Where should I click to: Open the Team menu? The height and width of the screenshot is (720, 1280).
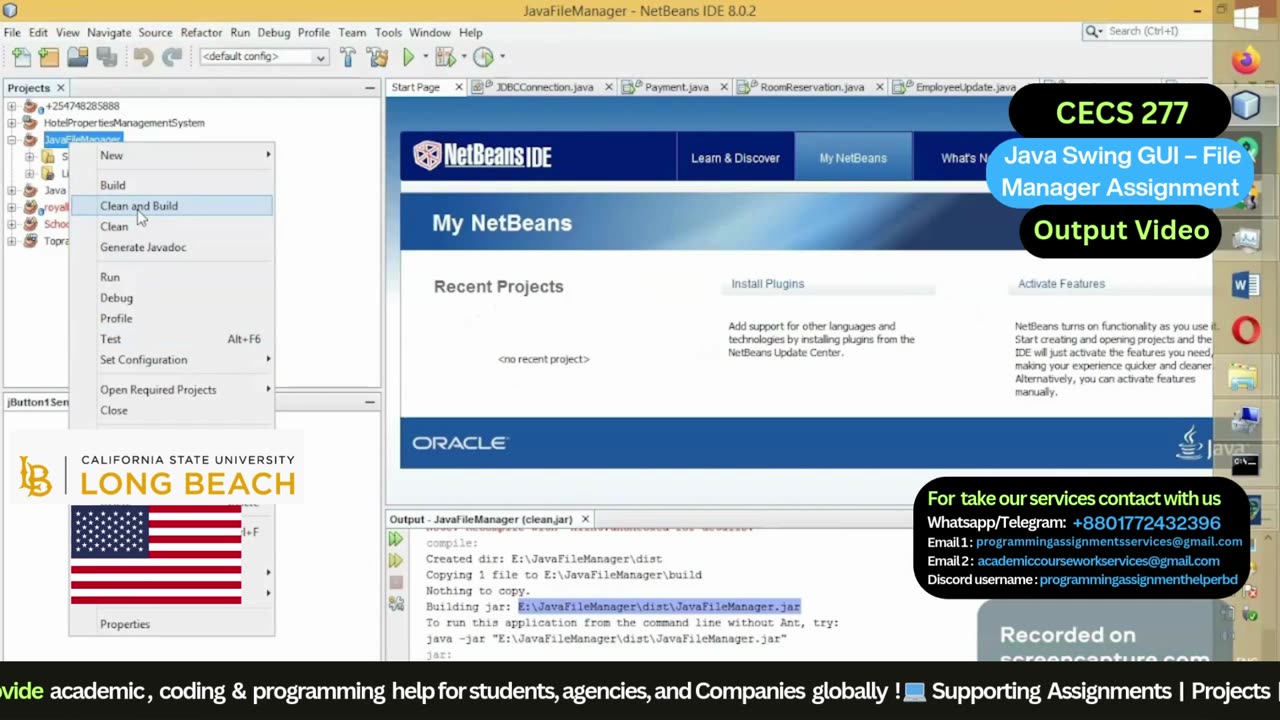coord(352,32)
